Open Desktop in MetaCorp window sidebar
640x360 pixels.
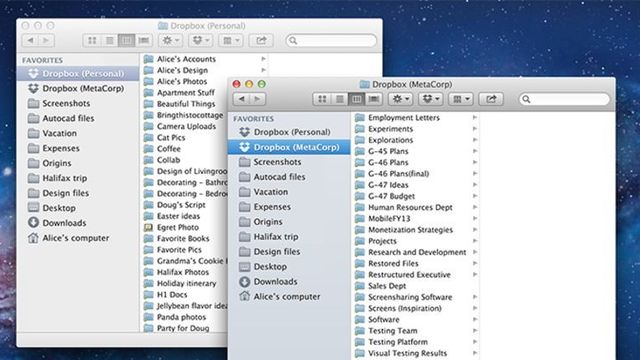pyautogui.click(x=289, y=267)
